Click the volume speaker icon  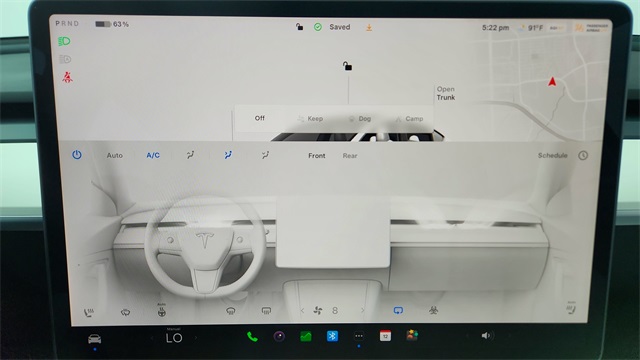(x=486, y=336)
